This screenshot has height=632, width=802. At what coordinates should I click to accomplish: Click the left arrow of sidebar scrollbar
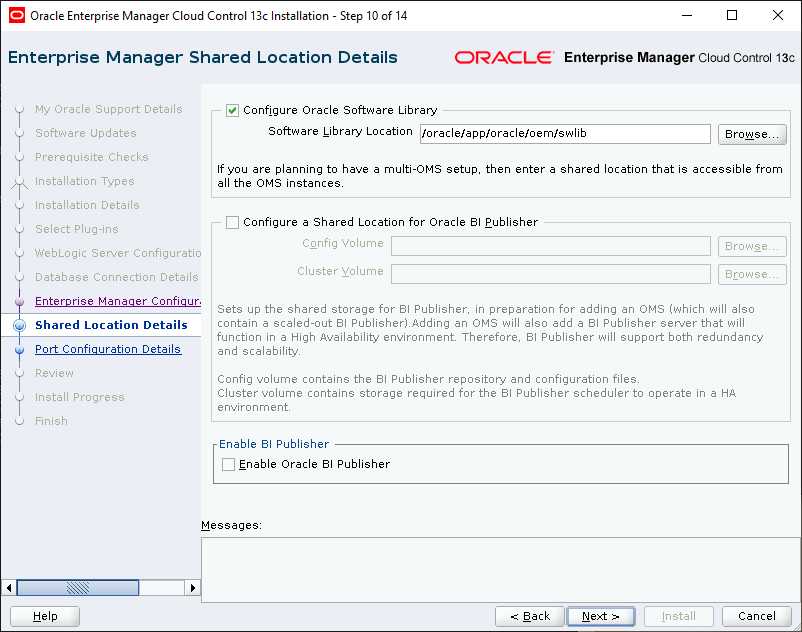9,588
